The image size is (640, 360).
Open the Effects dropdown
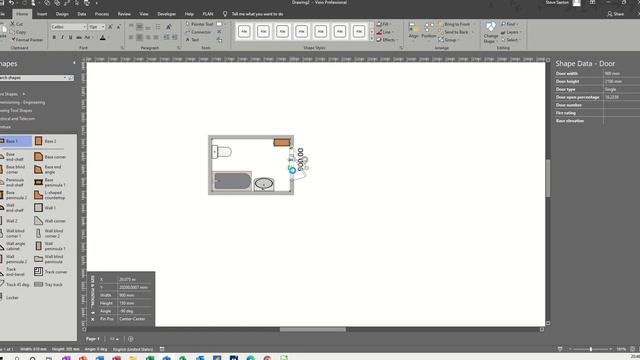(387, 40)
